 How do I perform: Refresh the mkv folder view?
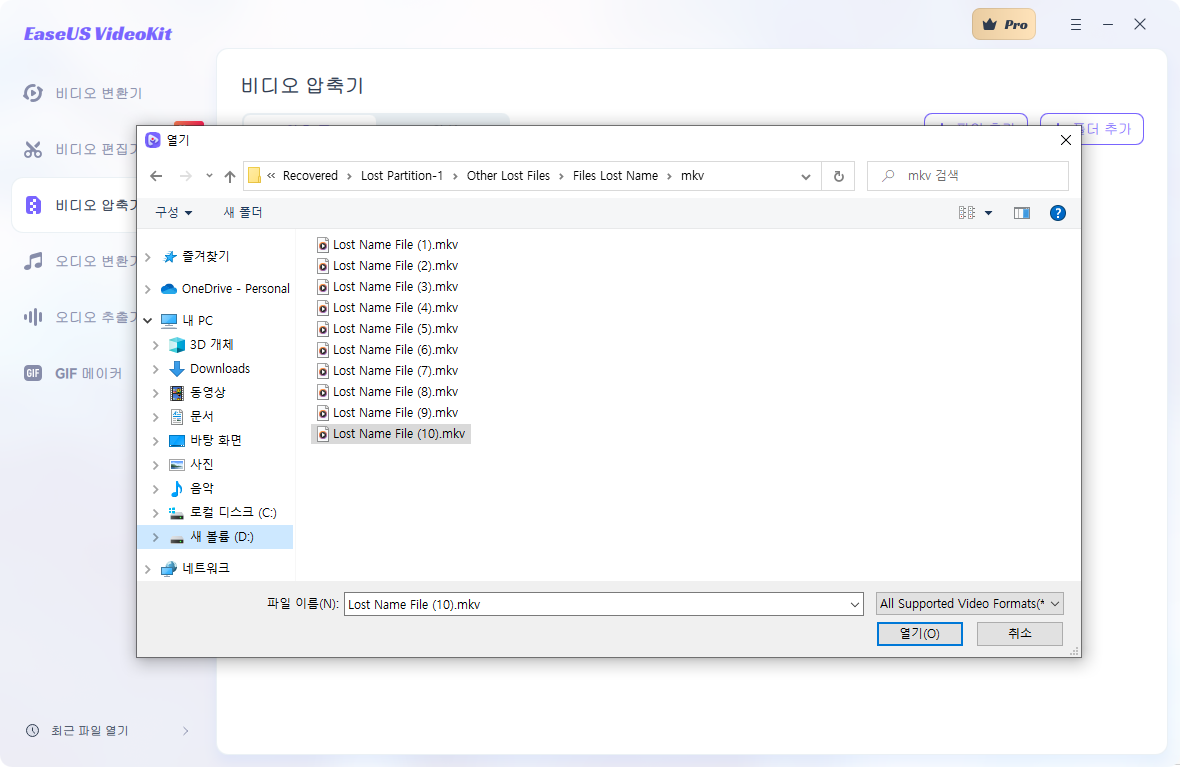[x=838, y=175]
